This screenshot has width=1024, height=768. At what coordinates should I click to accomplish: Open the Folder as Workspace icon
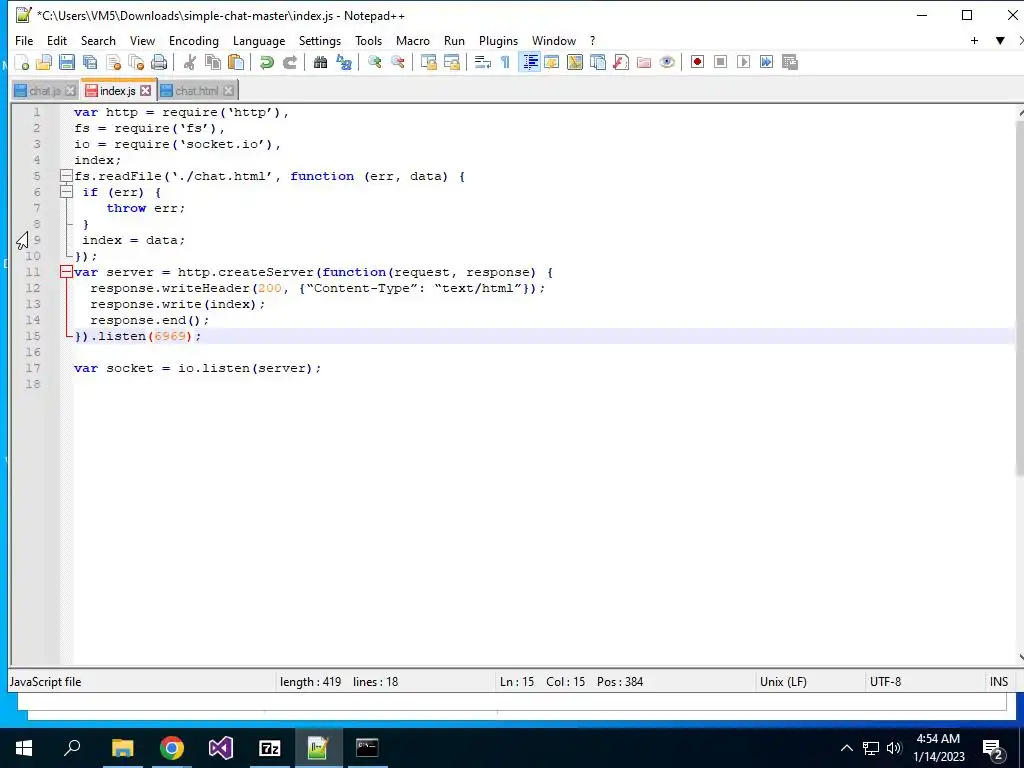tap(644, 62)
